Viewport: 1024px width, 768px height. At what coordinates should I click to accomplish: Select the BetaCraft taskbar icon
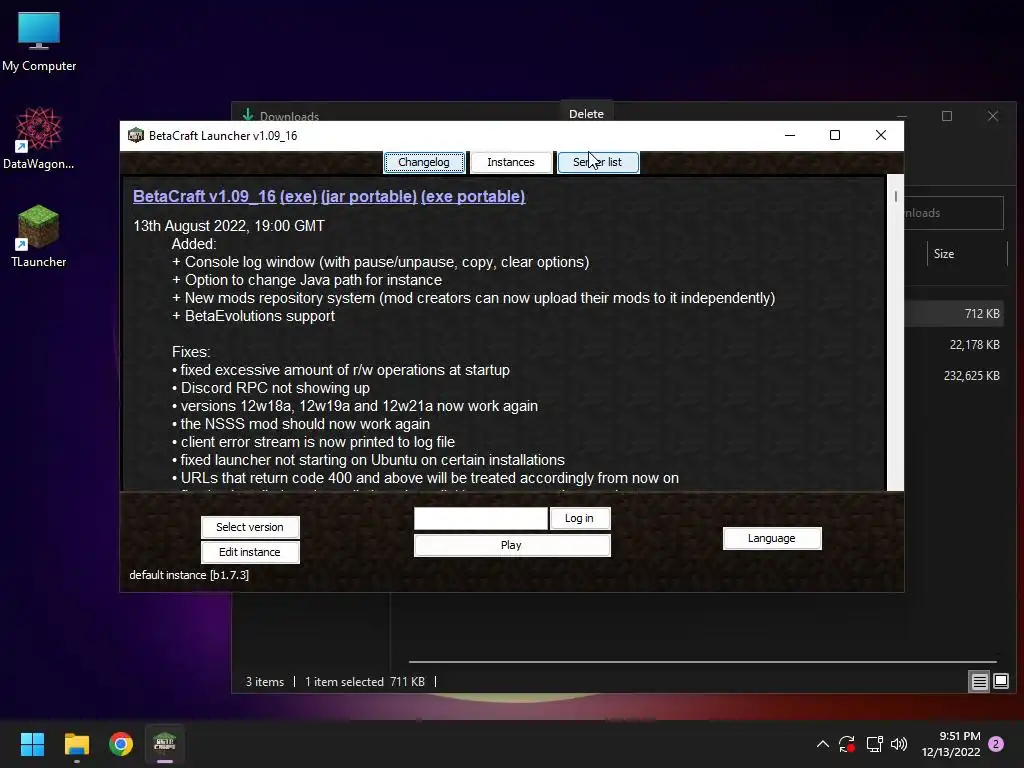[x=165, y=744]
